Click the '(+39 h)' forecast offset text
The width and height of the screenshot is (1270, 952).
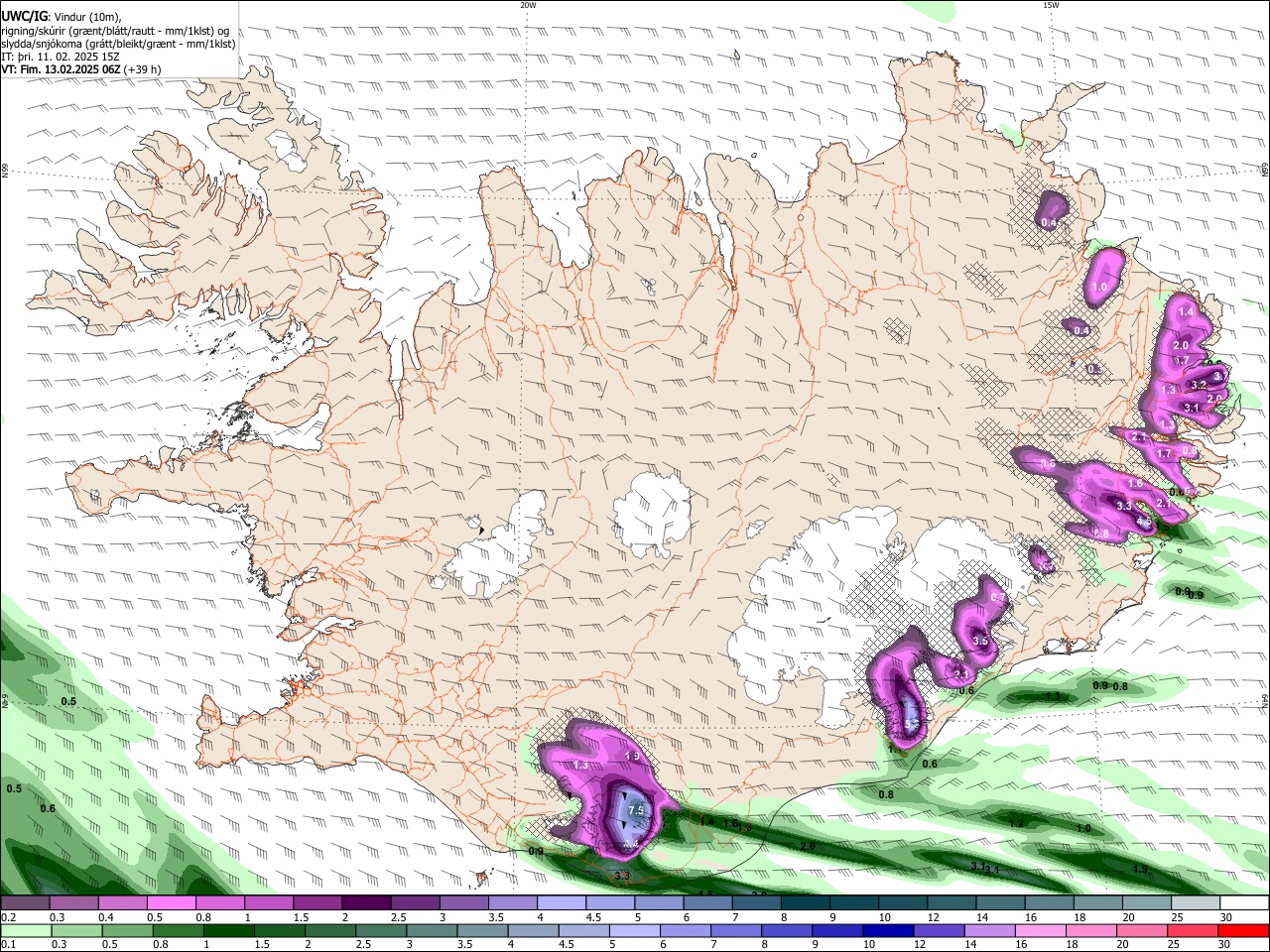[143, 69]
